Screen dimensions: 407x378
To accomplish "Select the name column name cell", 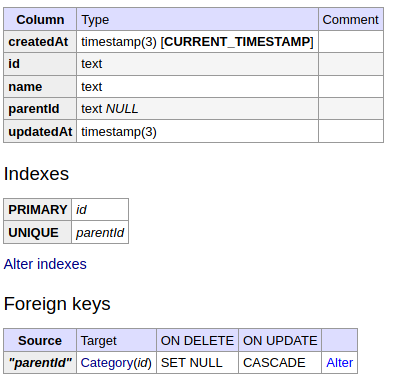I will (40, 87).
